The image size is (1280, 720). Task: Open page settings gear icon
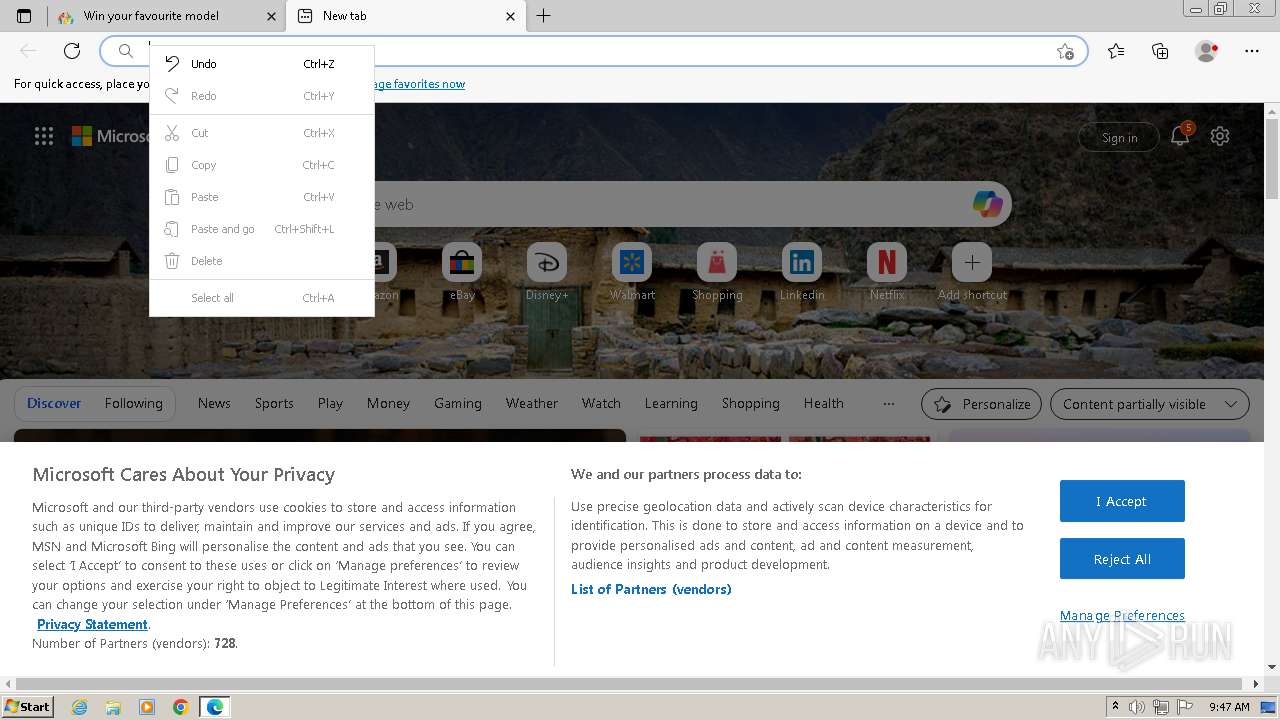coord(1220,137)
